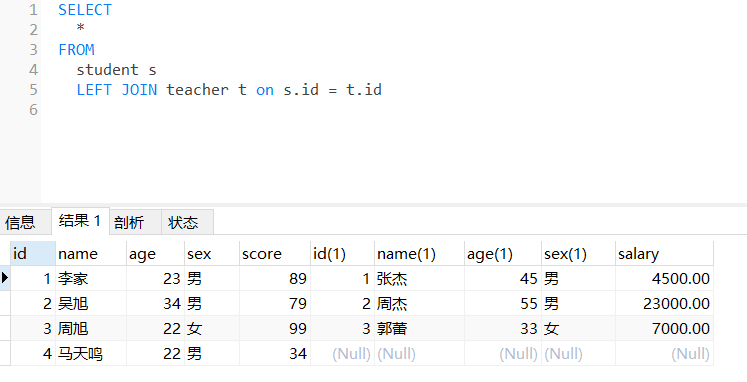Click the name(1) column header
Viewport: 747px width, 382px height.
tap(419, 253)
